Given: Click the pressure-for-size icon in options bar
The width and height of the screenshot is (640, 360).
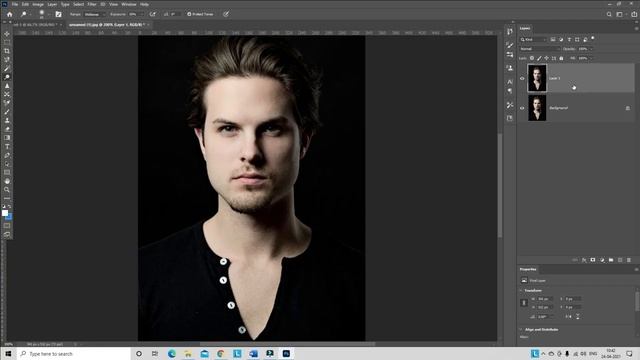Looking at the screenshot, I should pos(226,14).
